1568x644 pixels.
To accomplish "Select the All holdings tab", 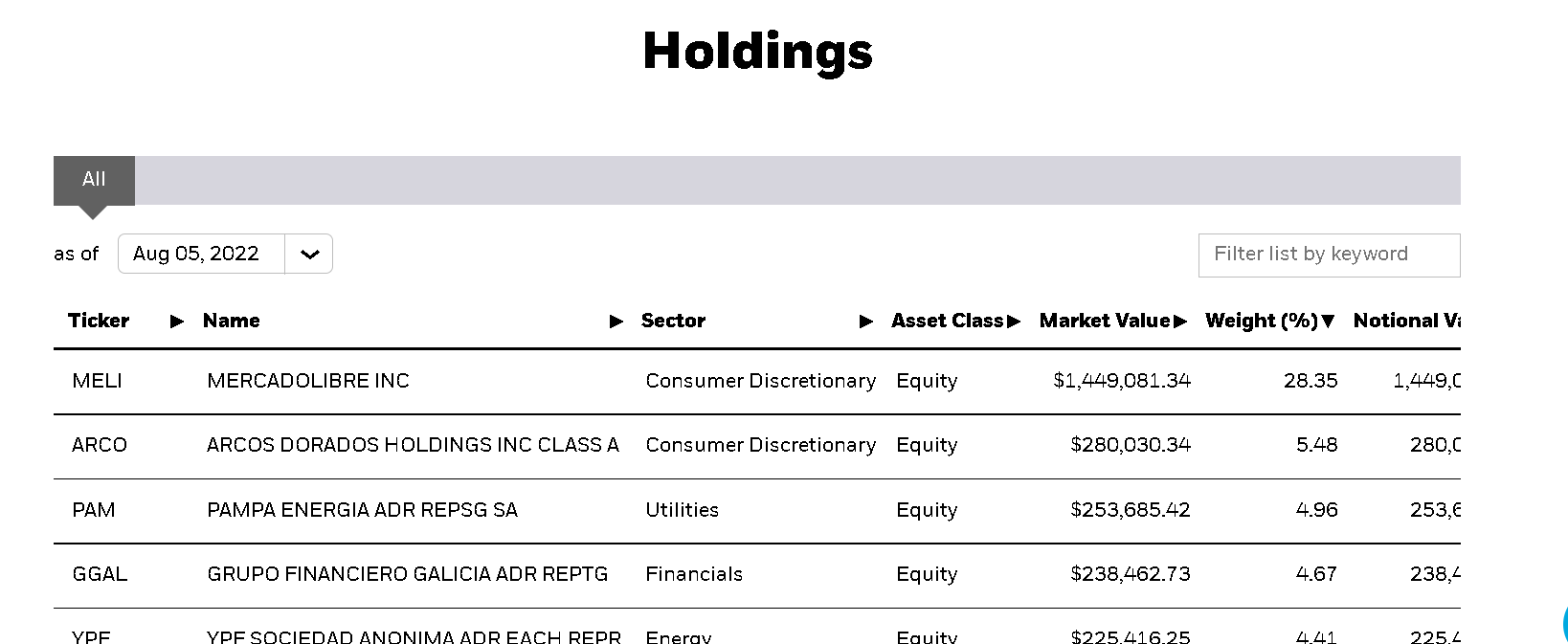I will [x=94, y=180].
